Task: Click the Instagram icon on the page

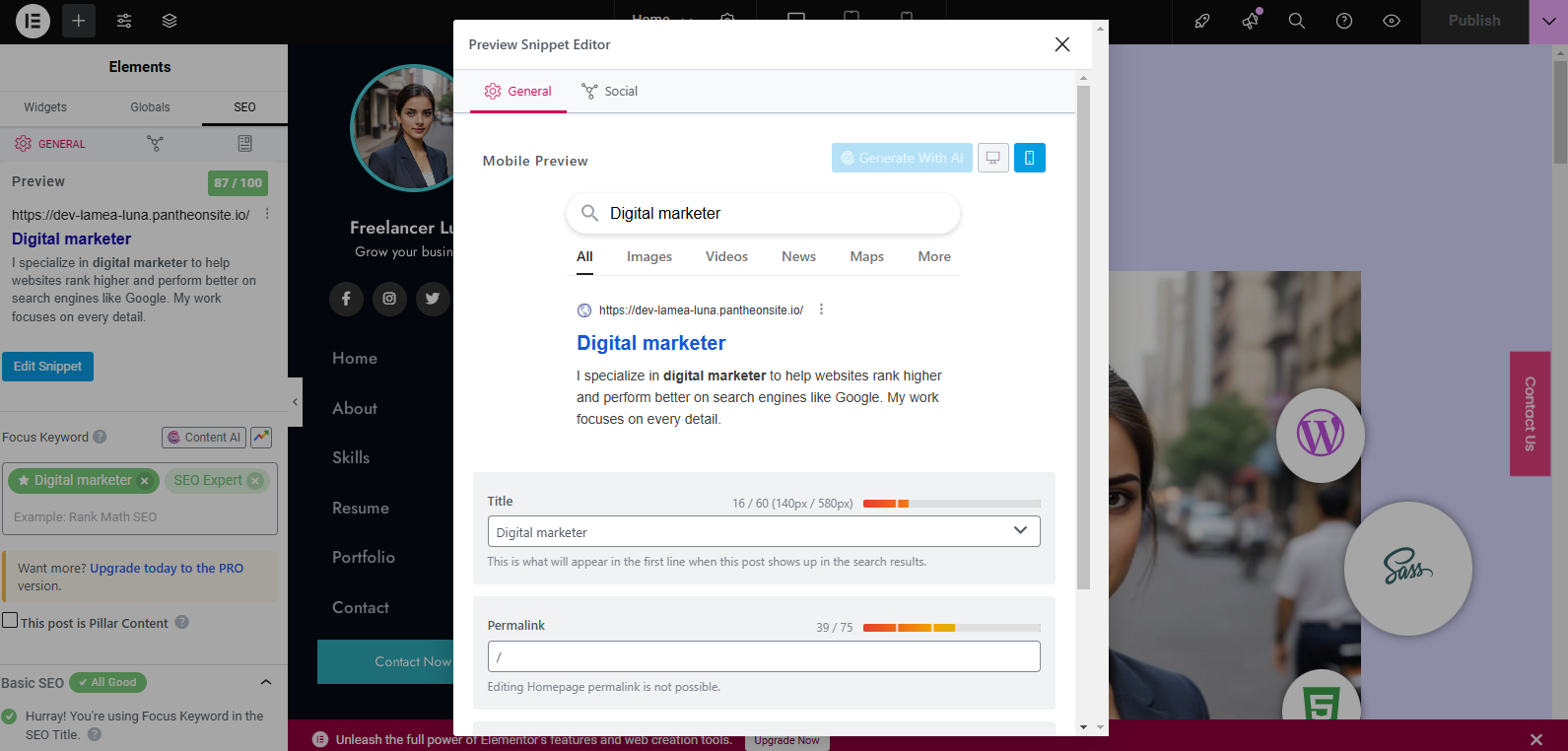Action: [389, 299]
